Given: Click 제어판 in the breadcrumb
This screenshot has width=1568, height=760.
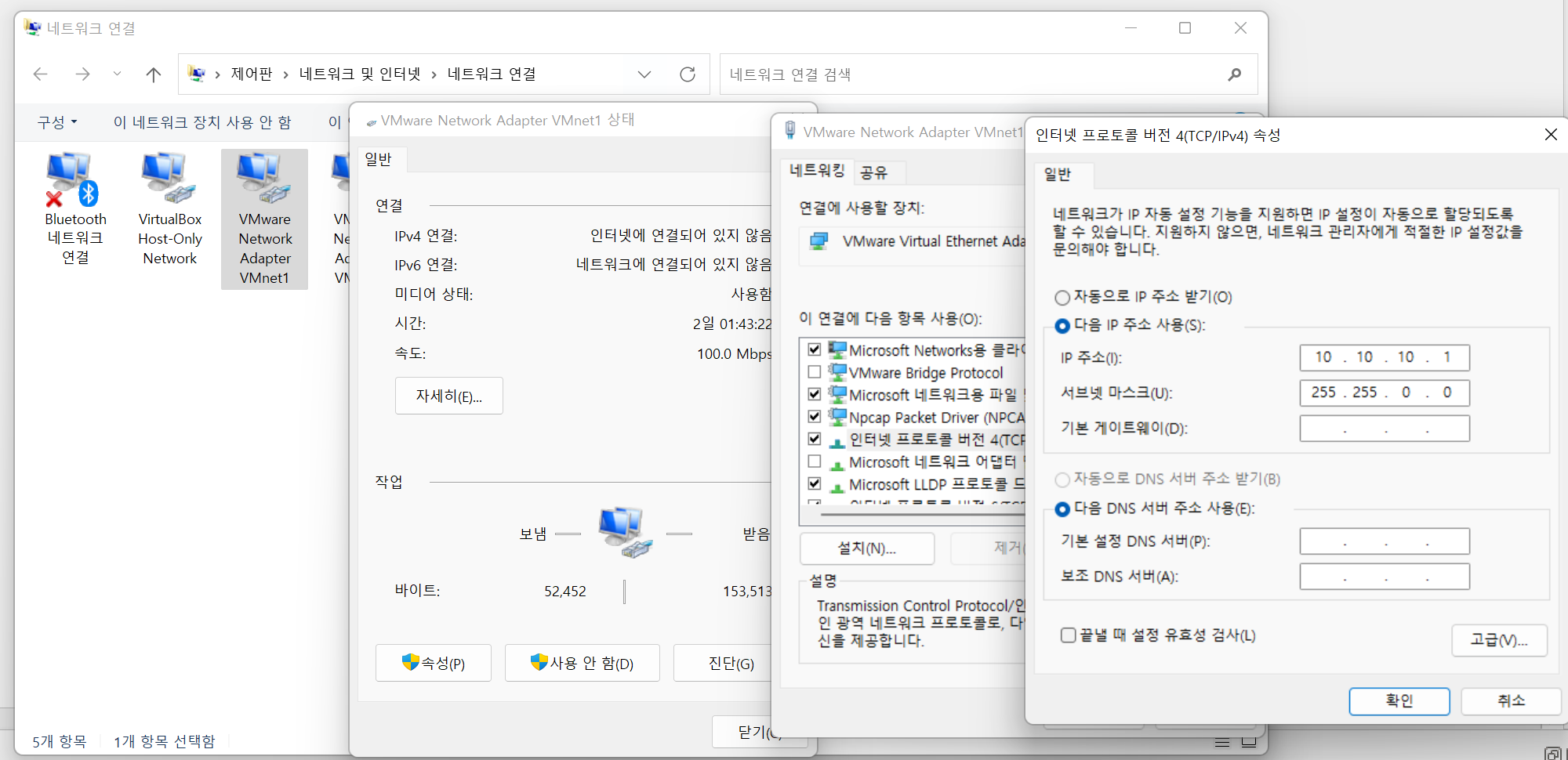Looking at the screenshot, I should tap(252, 74).
